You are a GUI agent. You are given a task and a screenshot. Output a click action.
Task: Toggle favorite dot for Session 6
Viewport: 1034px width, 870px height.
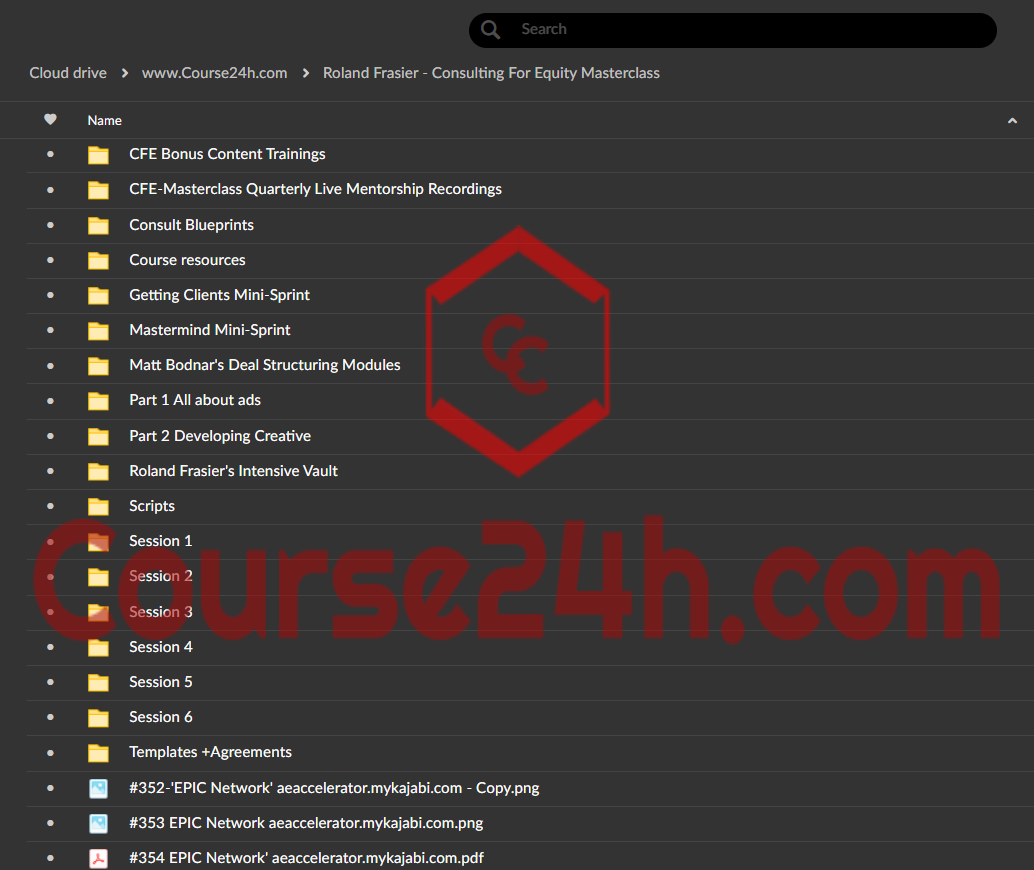tap(50, 717)
